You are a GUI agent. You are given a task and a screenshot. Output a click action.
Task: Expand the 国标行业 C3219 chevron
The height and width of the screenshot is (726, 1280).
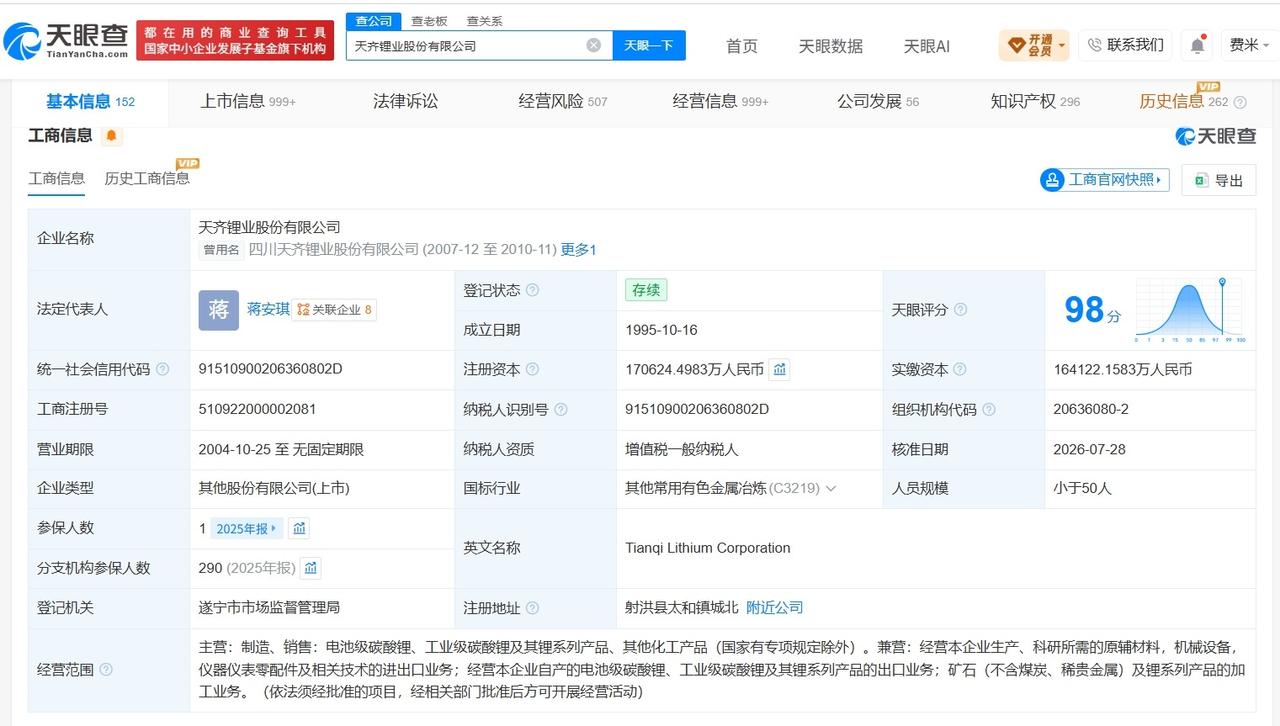point(830,489)
